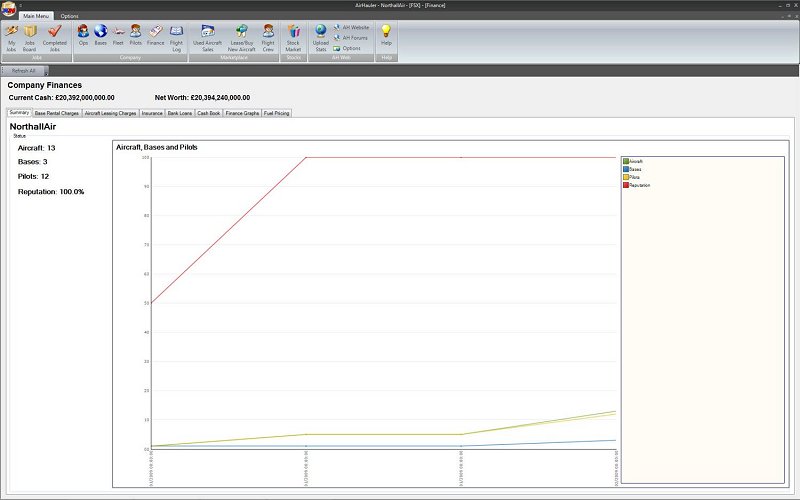Open the Finance screen
Viewport: 800px width, 500px height.
[x=156, y=35]
